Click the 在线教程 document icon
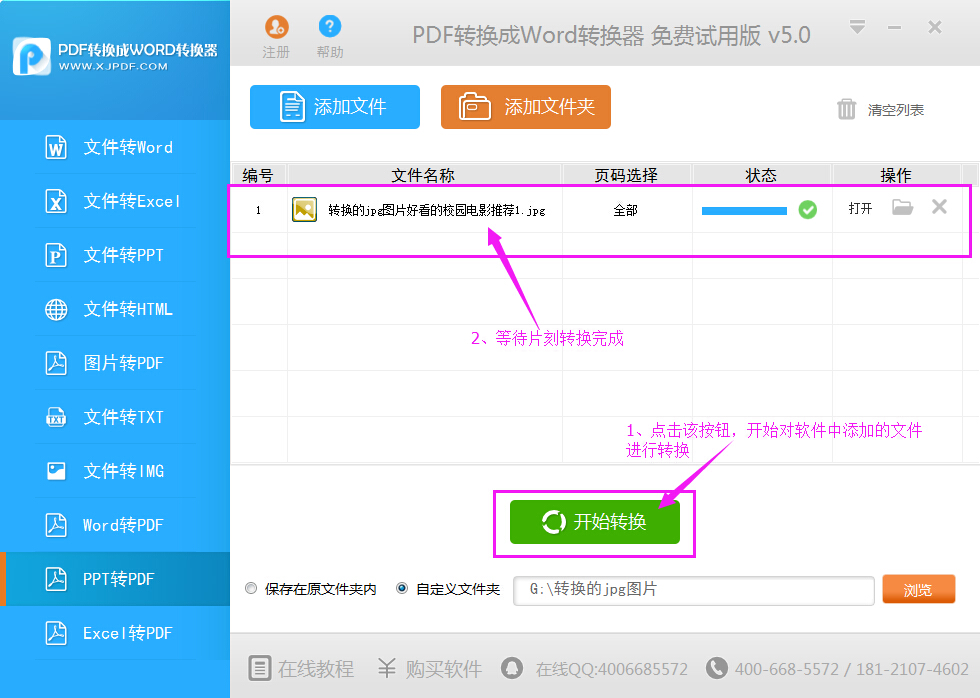 coord(260,668)
